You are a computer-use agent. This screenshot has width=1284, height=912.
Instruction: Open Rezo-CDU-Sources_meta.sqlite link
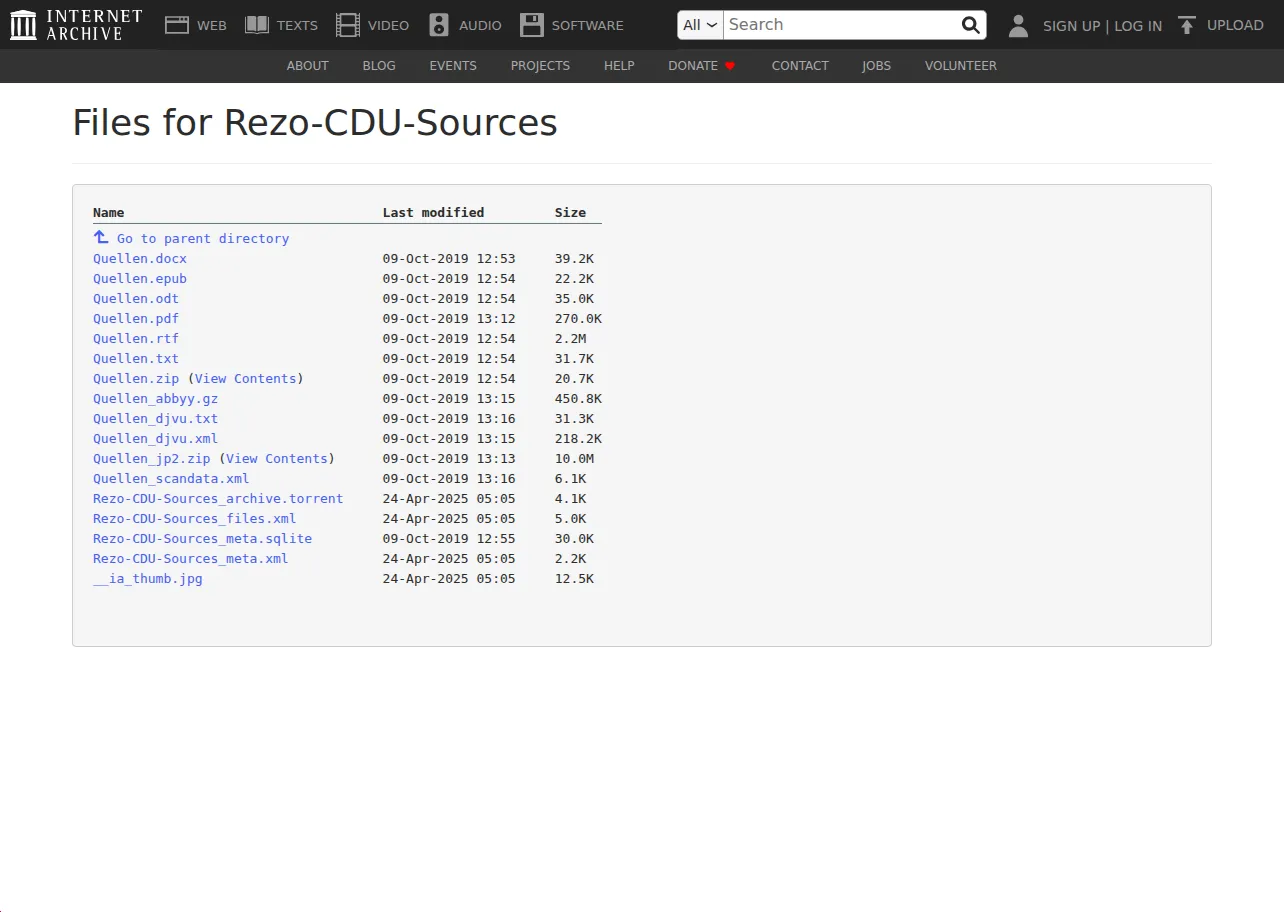pyautogui.click(x=203, y=539)
